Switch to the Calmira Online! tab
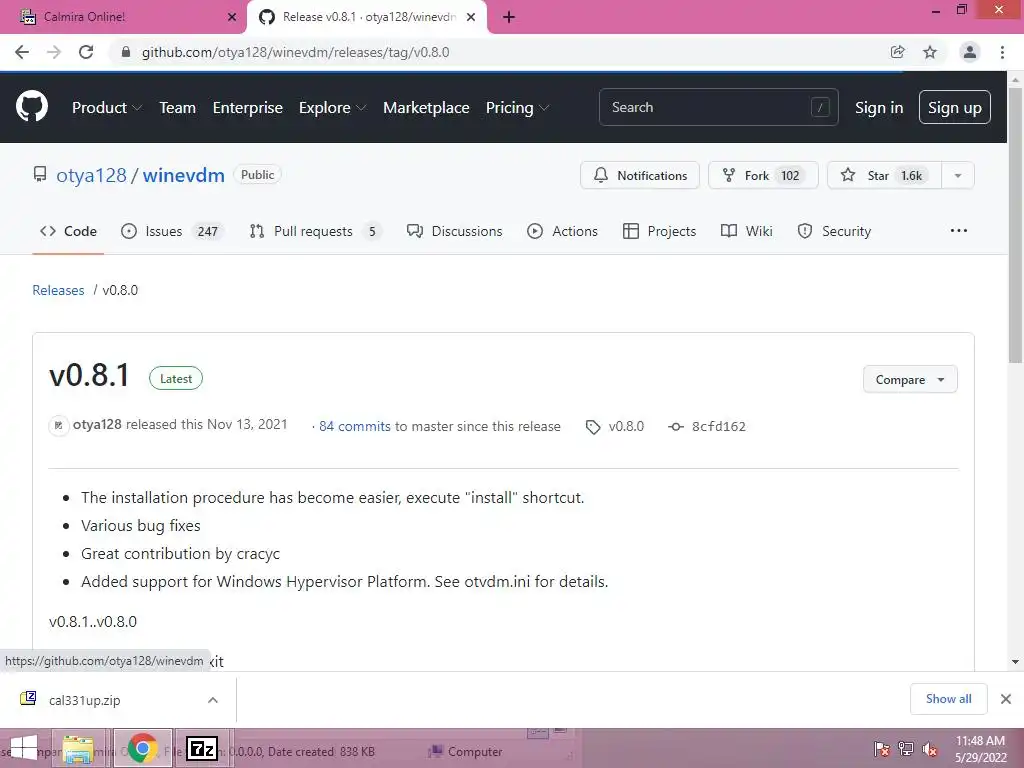Viewport: 1024px width, 768px height. click(x=122, y=17)
